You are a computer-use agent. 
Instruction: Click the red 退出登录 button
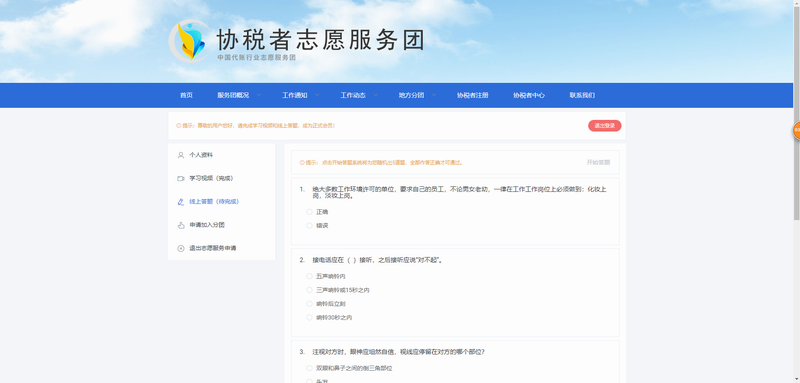[x=605, y=125]
